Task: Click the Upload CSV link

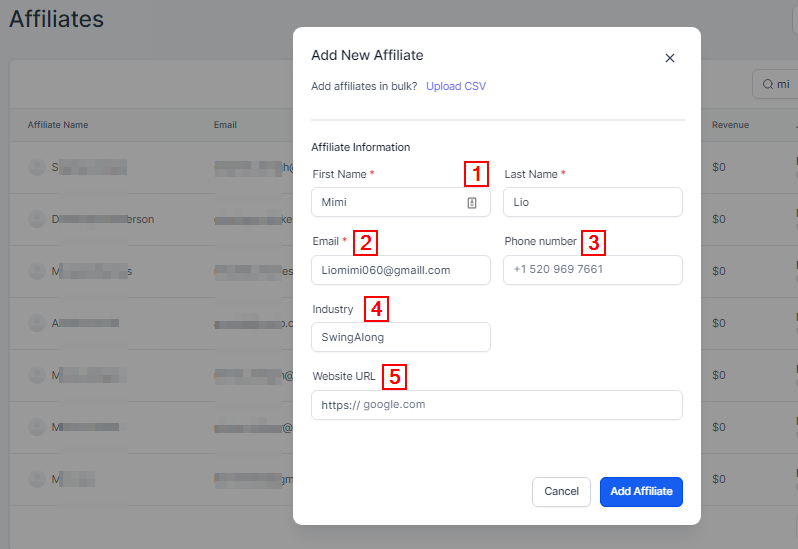Action: tap(456, 86)
